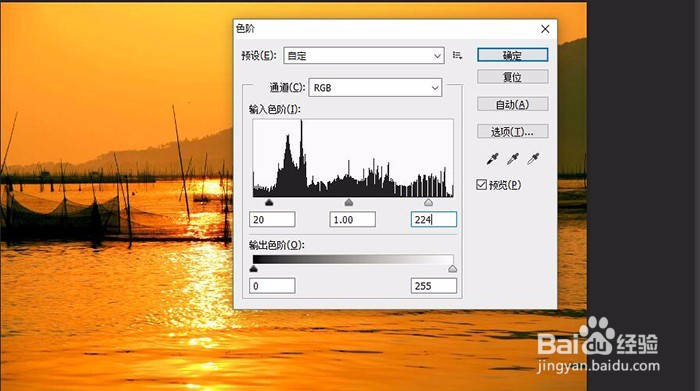700x391 pixels.
Task: Click the histogram display
Action: pyautogui.click(x=353, y=158)
